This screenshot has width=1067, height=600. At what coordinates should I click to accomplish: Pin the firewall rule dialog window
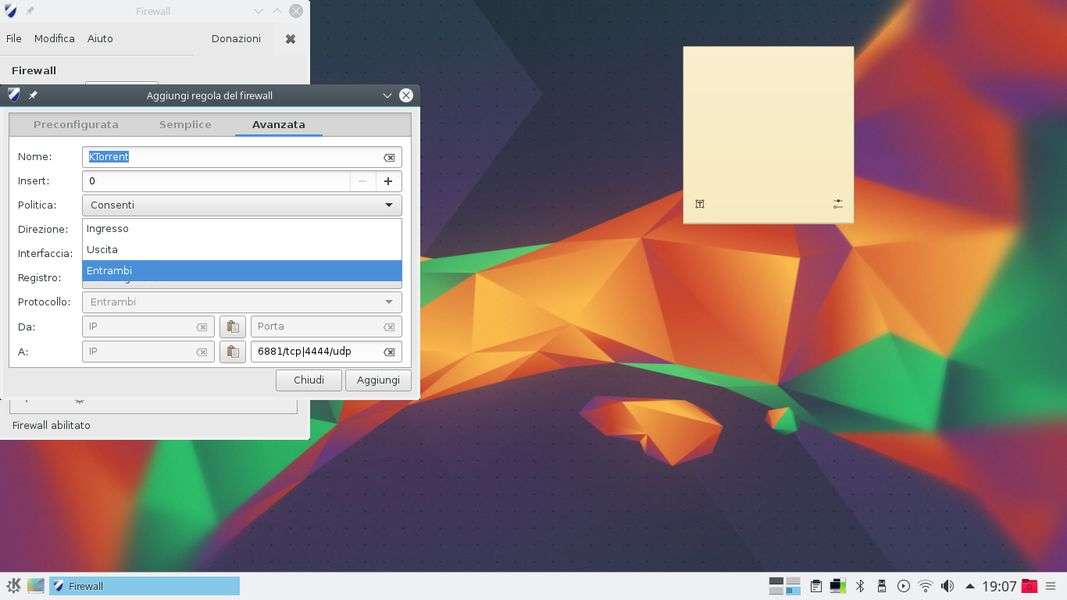click(x=33, y=96)
